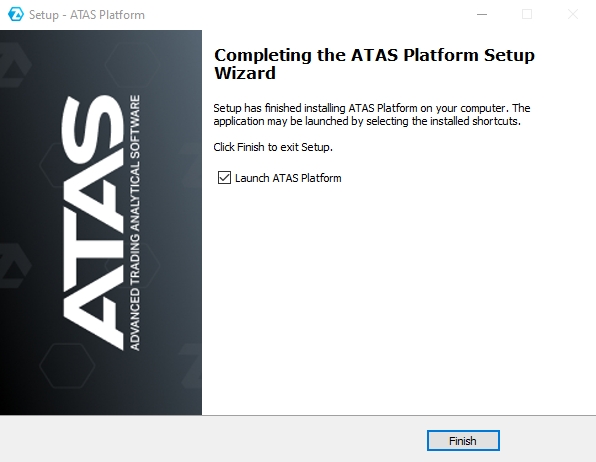Viewport: 596px width, 462px height.
Task: Click the 'Click Finish to exit Setup' text
Action: coord(273,147)
